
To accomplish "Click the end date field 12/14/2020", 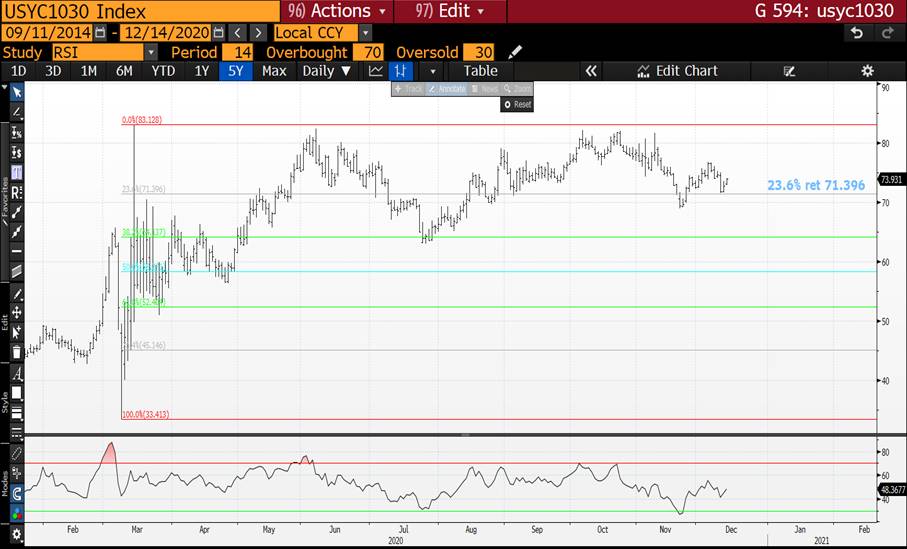I will tap(165, 33).
